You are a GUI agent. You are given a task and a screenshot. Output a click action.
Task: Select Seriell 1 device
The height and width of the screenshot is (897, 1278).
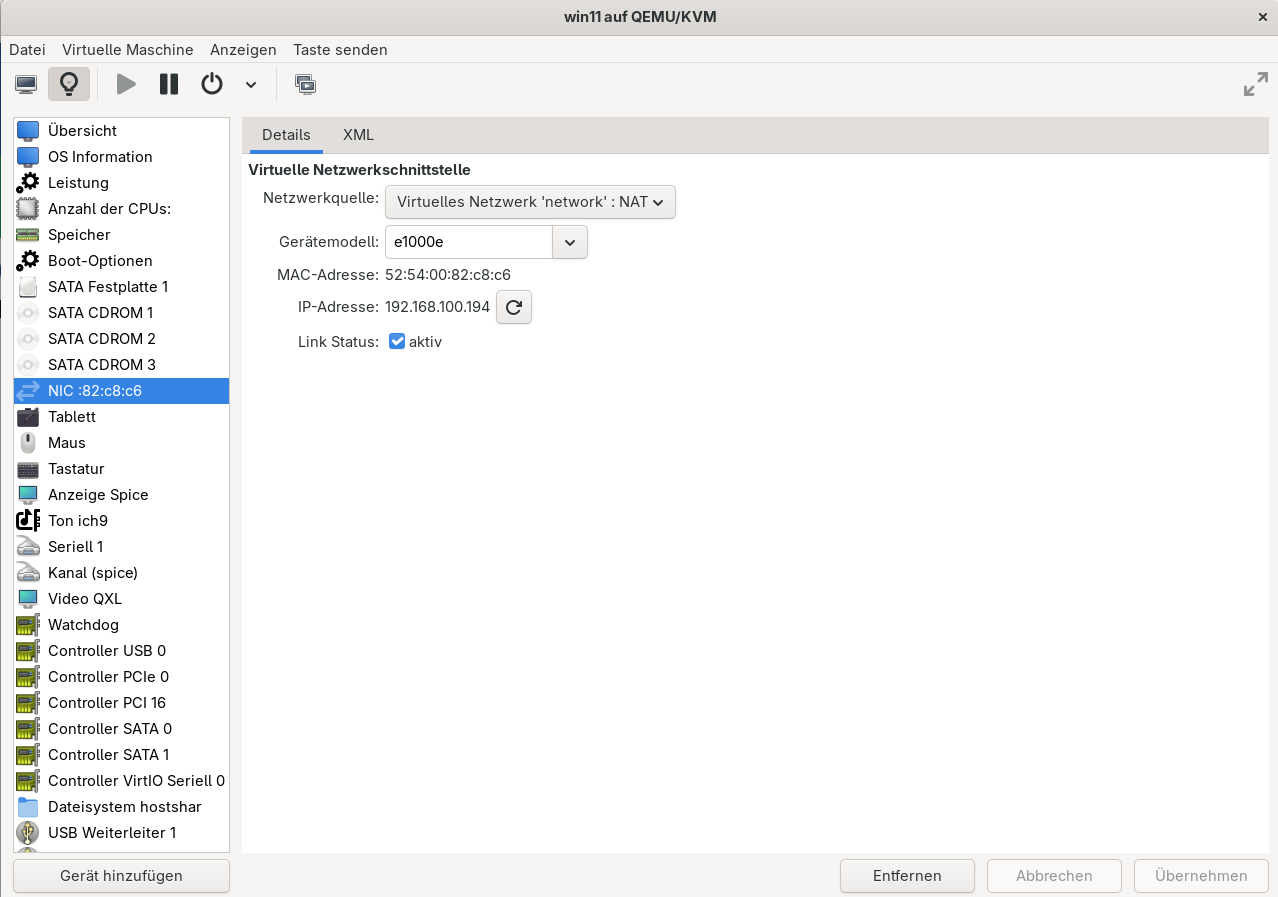tap(121, 547)
